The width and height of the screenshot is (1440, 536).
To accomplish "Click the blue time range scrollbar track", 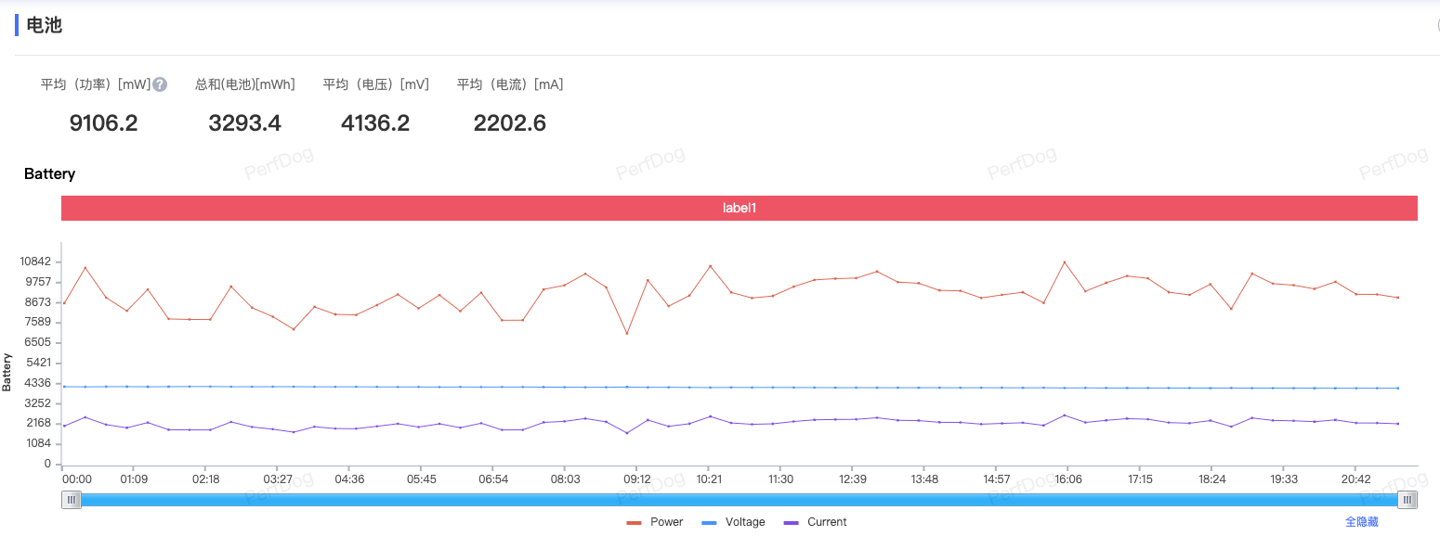I will click(739, 500).
